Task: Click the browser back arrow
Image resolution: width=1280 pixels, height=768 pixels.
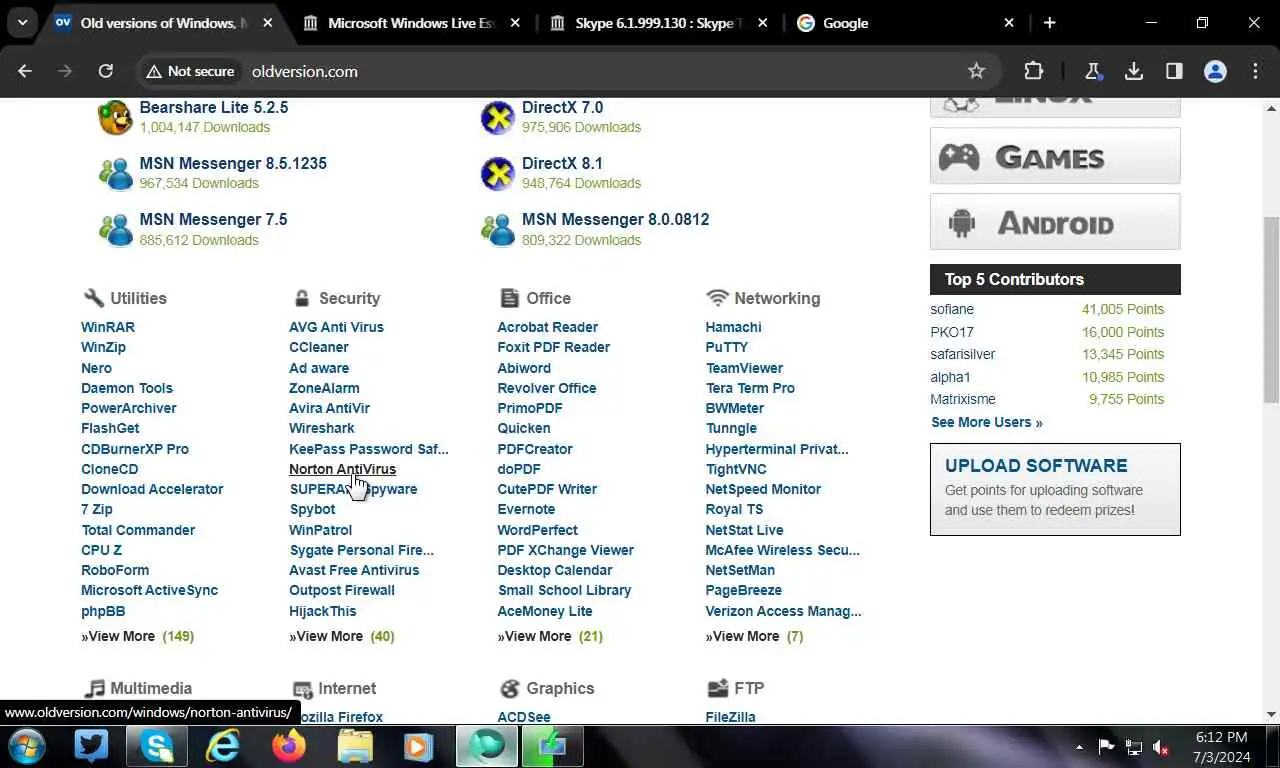Action: click(x=25, y=71)
